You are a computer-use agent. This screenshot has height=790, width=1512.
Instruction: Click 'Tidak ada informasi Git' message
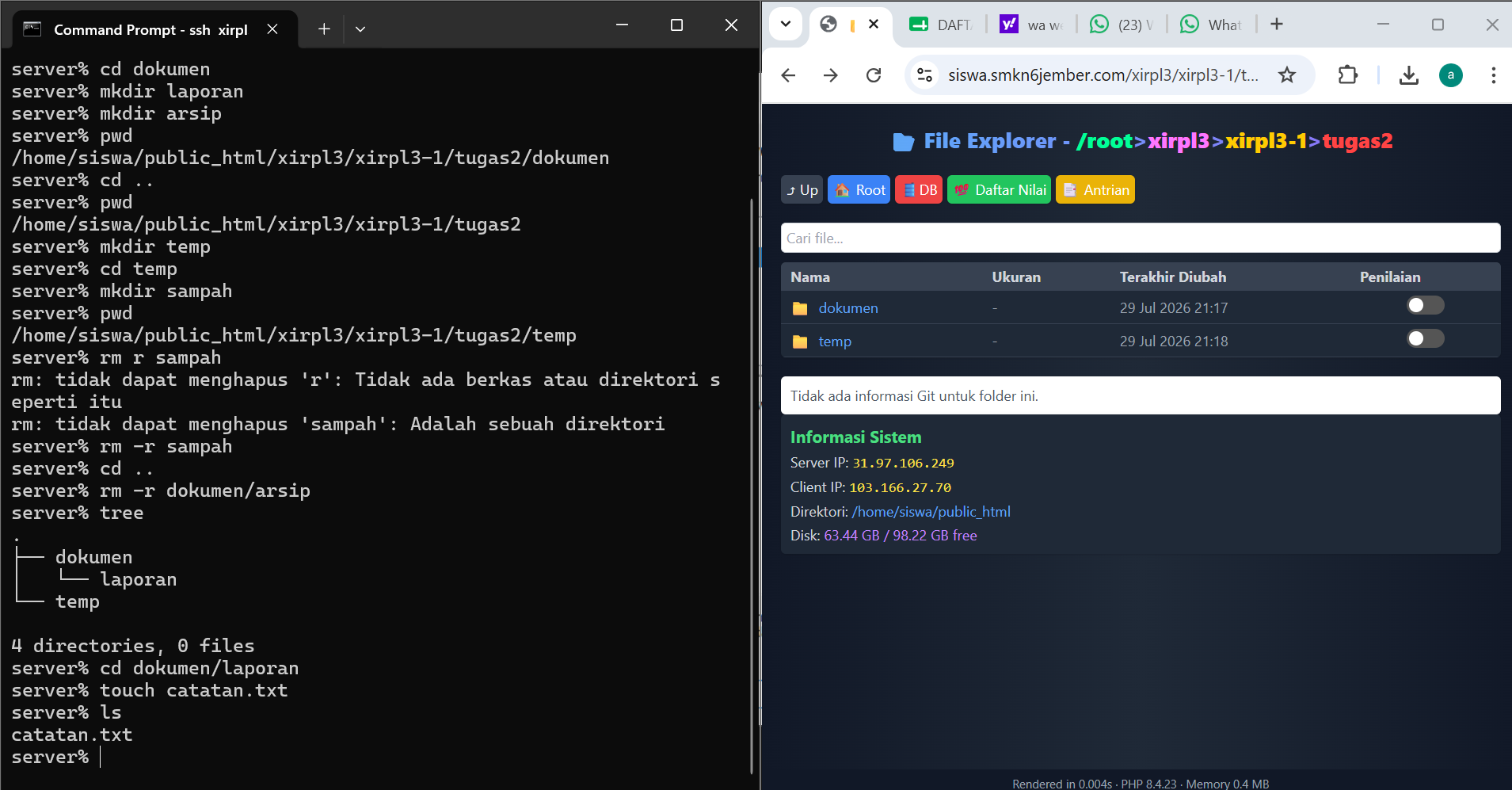pyautogui.click(x=914, y=396)
